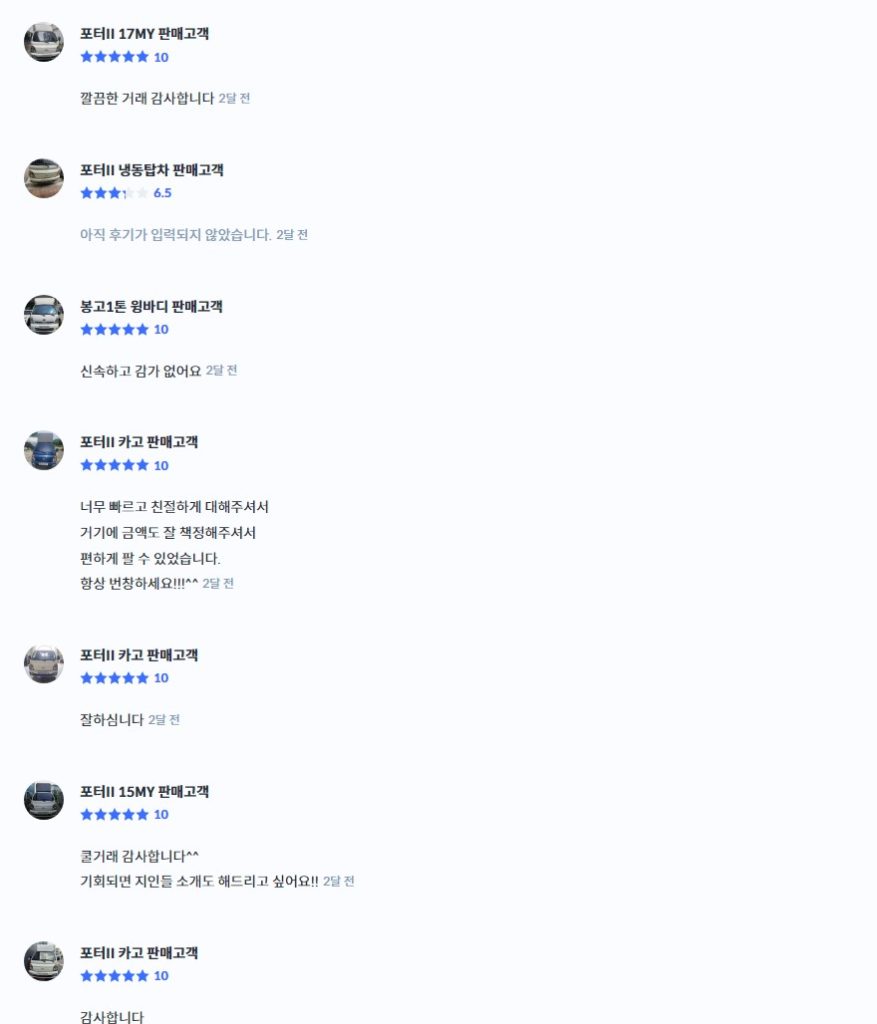Open the 포터II 냉동탑차 판매고객 title
This screenshot has width=877, height=1024.
[x=151, y=170]
